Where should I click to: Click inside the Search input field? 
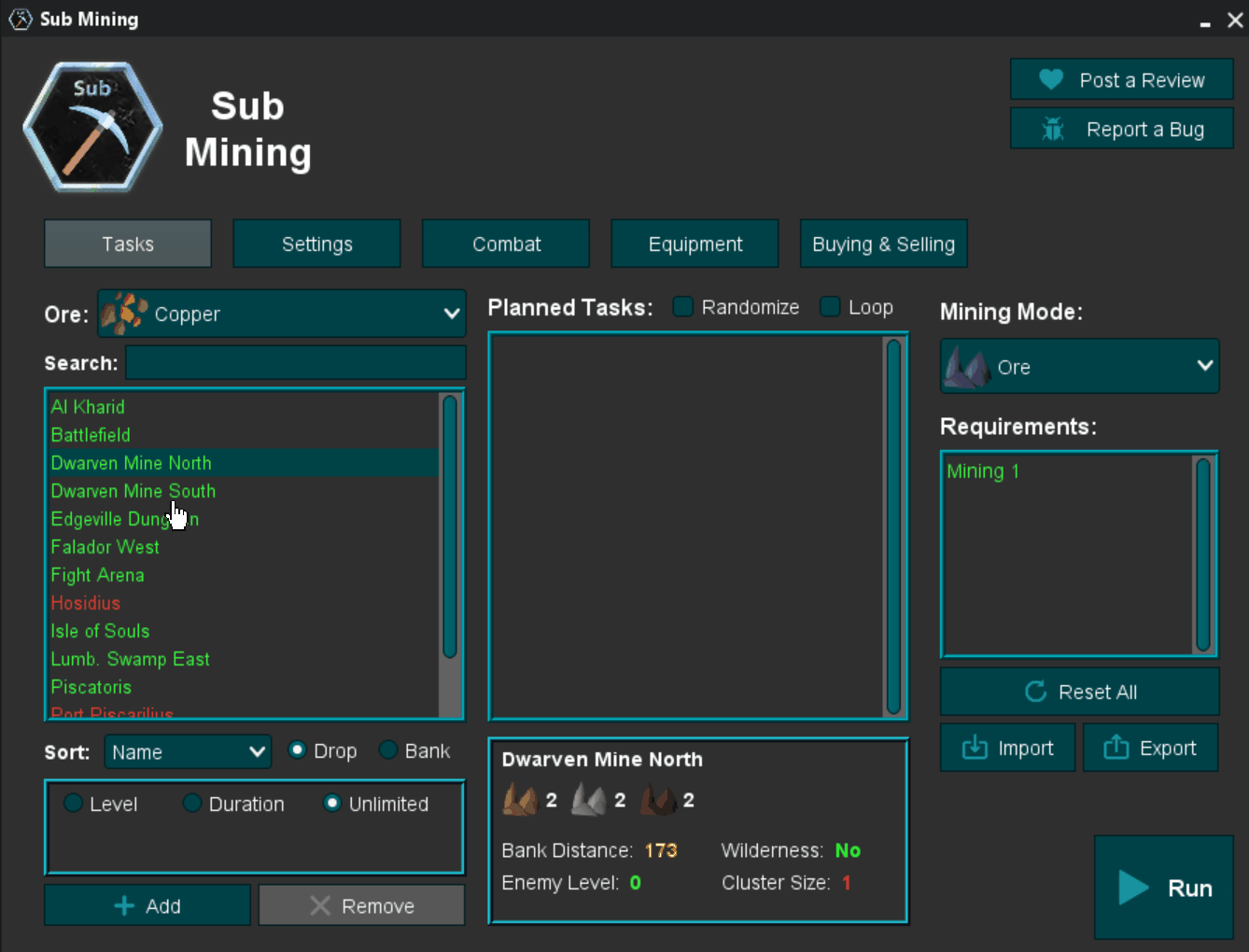click(x=295, y=362)
